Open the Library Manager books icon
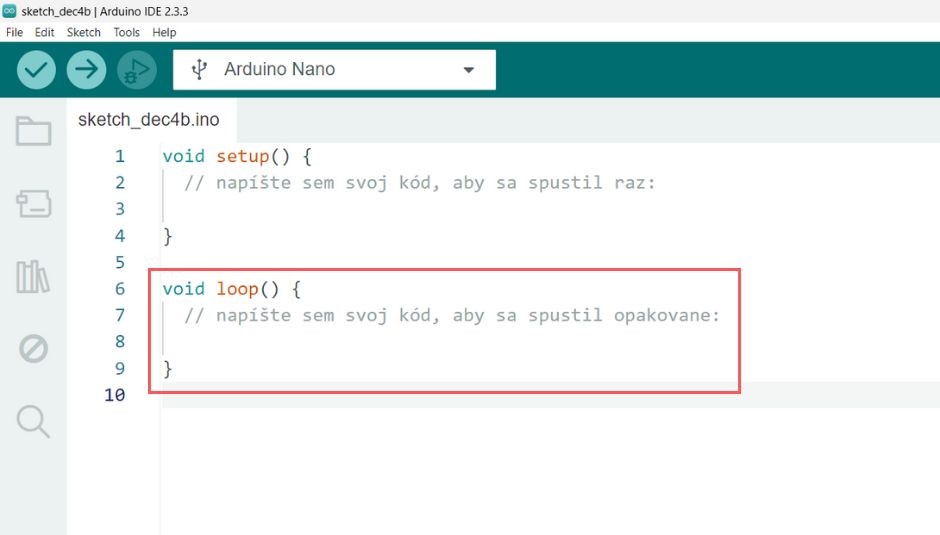Image resolution: width=940 pixels, height=535 pixels. tap(33, 276)
